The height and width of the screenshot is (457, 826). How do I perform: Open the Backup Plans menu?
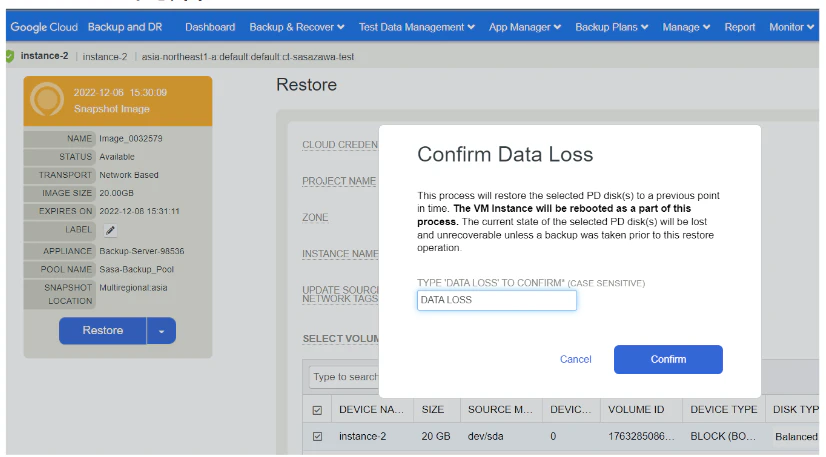[x=611, y=27]
